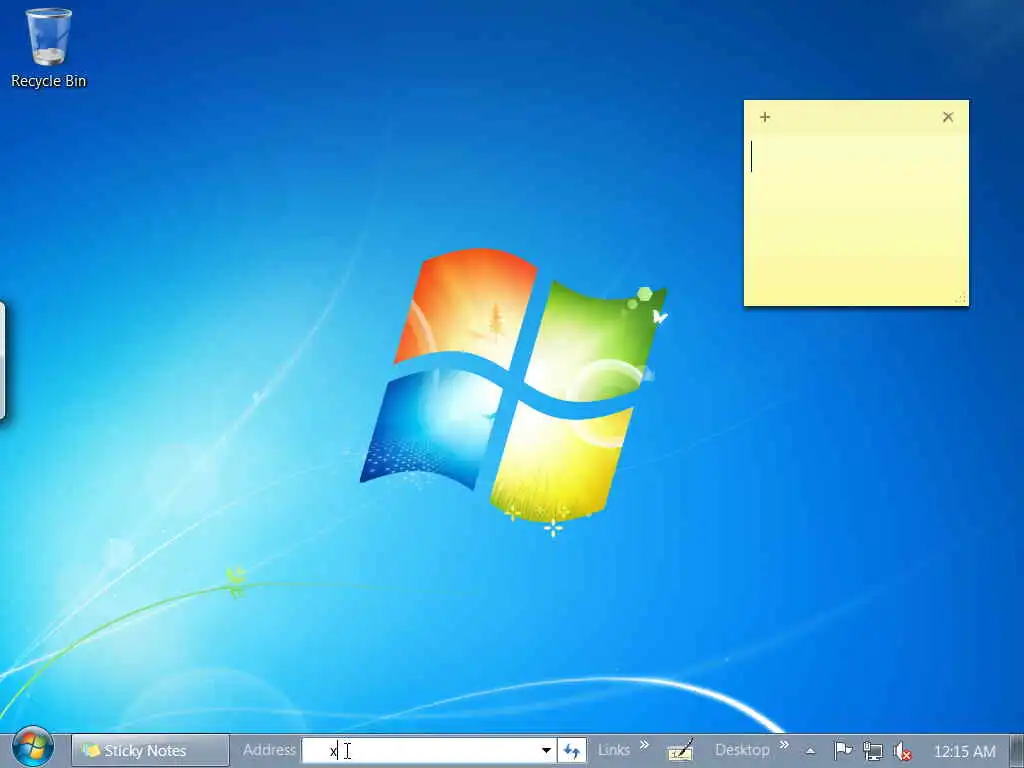The image size is (1024, 768).
Task: Open the docked input panel tab at left edge
Action: click(x=3, y=360)
